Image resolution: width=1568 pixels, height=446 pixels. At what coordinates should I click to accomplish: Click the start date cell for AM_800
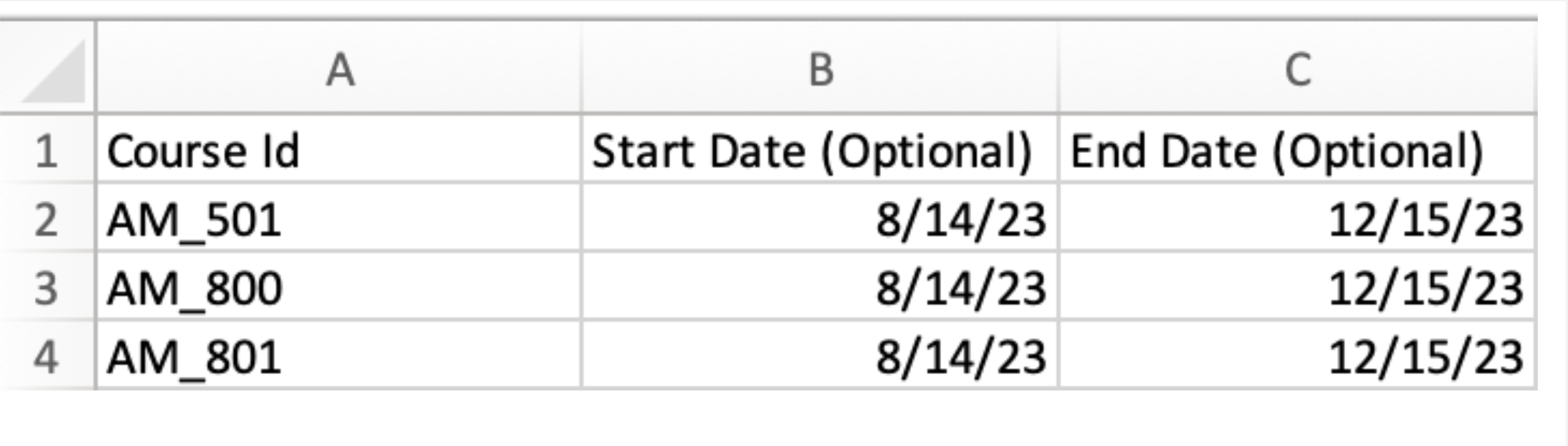(x=820, y=288)
